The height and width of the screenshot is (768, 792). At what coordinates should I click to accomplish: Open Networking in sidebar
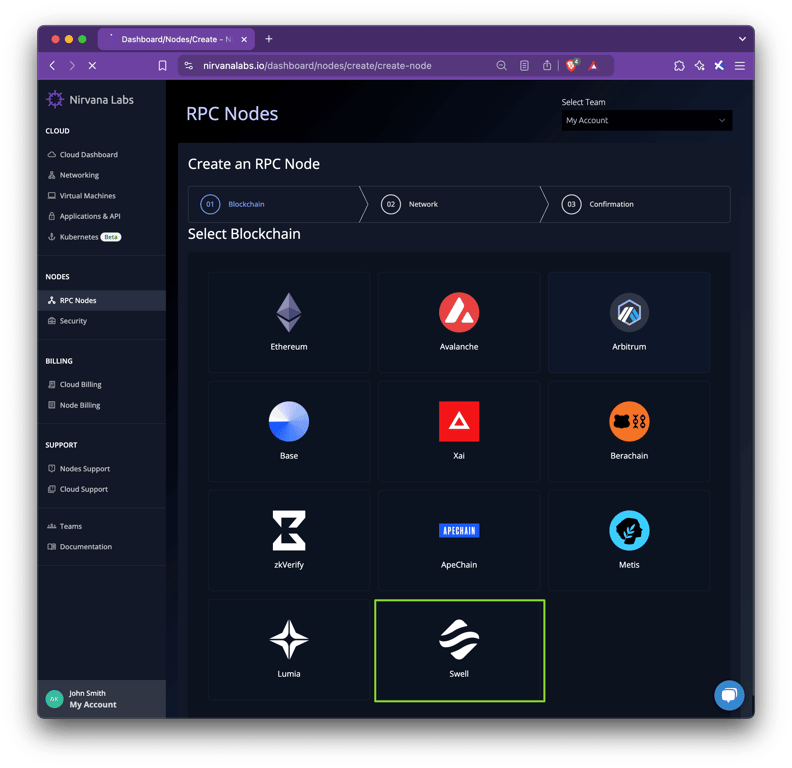(73, 175)
